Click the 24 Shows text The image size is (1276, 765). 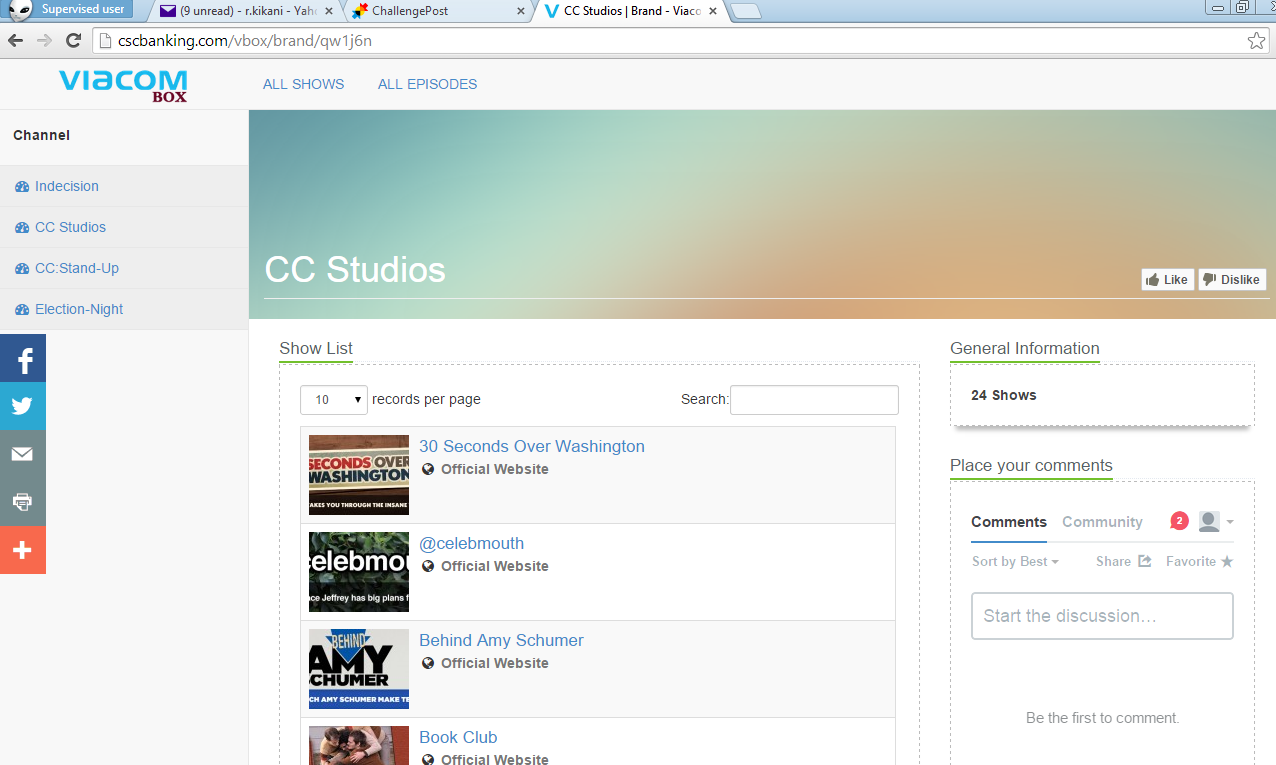(1004, 396)
